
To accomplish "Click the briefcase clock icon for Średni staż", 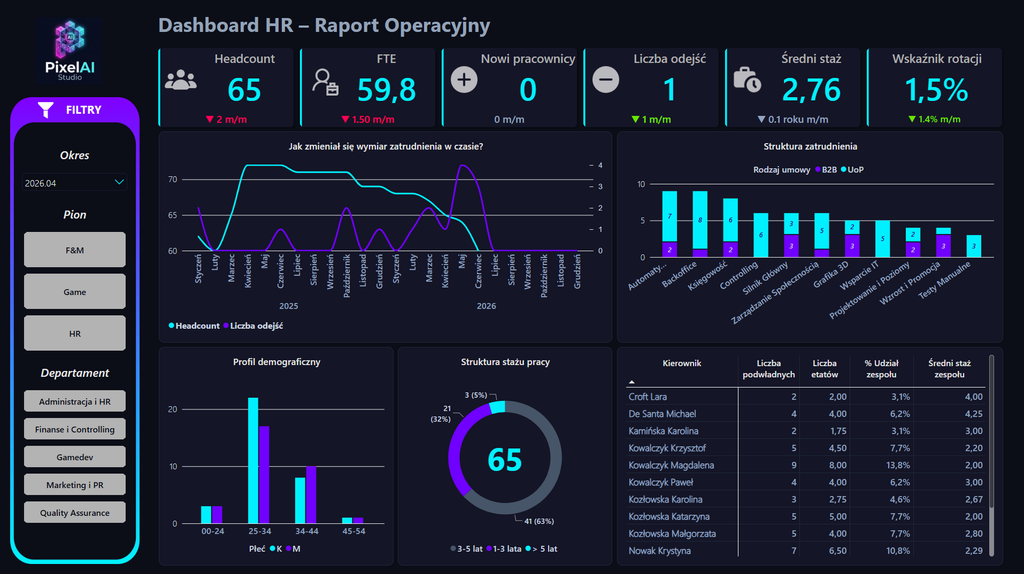I will (747, 80).
